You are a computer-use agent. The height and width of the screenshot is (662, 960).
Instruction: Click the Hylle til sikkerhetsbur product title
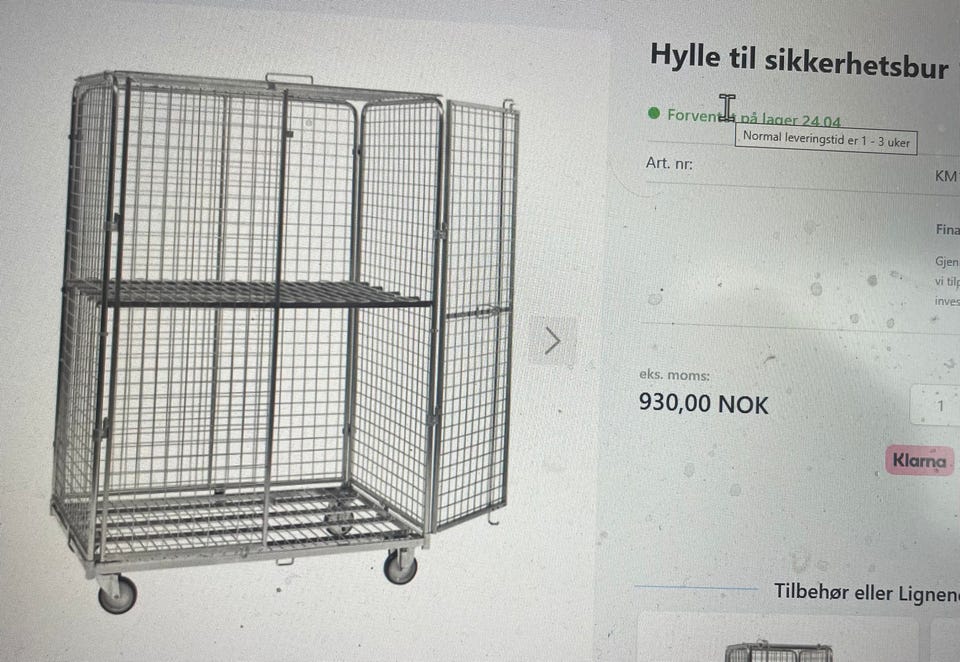tap(799, 61)
